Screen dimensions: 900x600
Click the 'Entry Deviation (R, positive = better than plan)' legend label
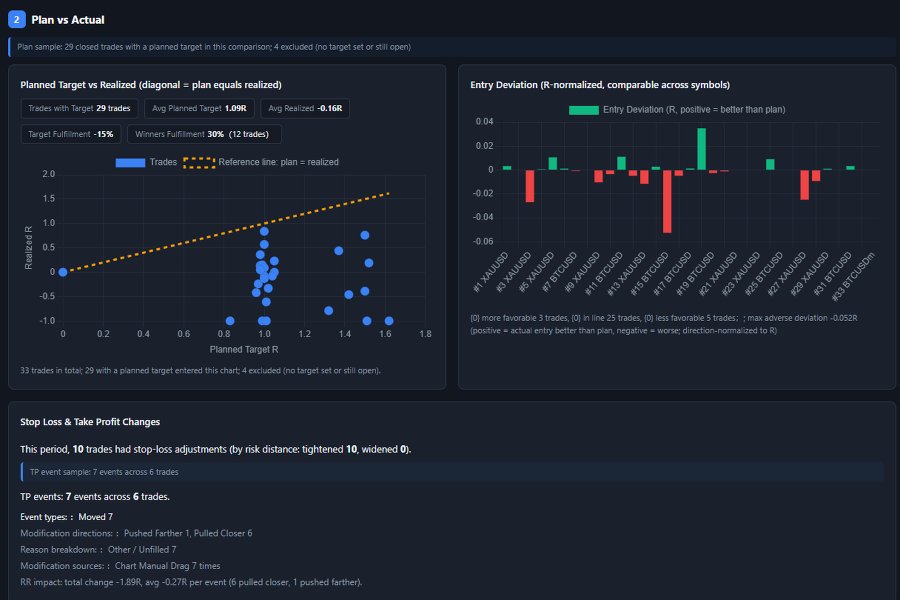[694, 110]
